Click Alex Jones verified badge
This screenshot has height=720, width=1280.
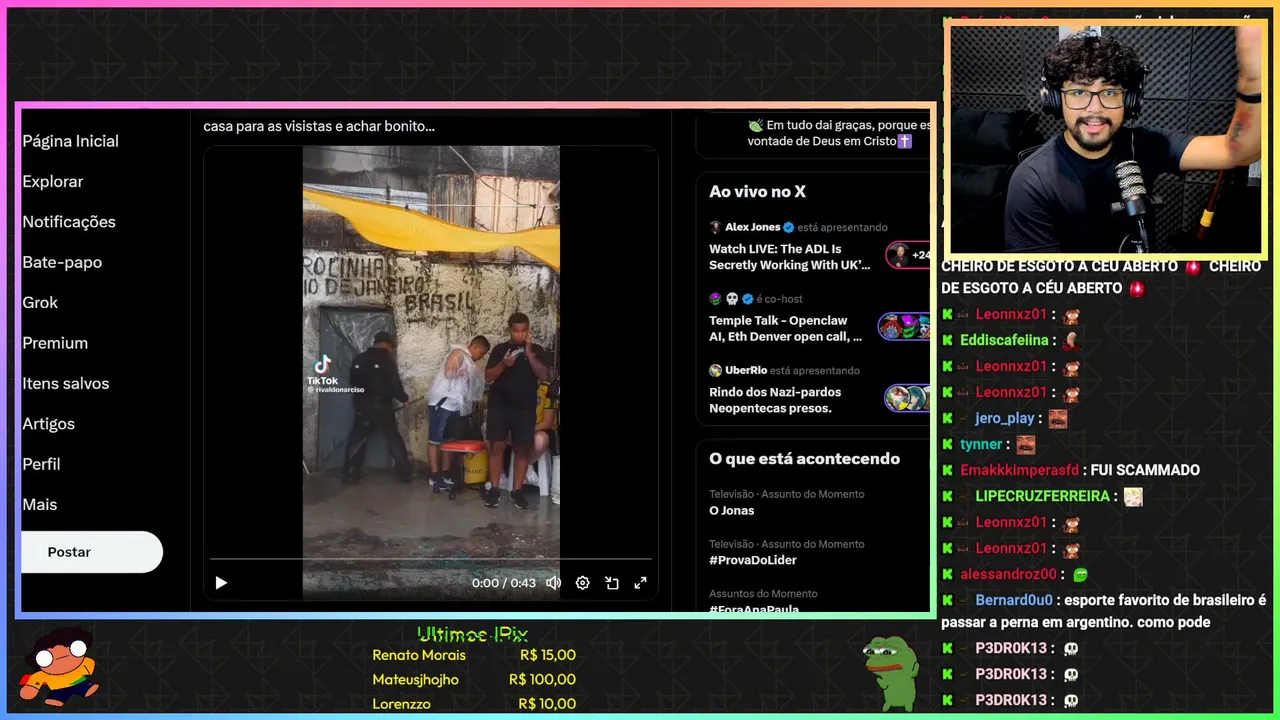point(788,227)
